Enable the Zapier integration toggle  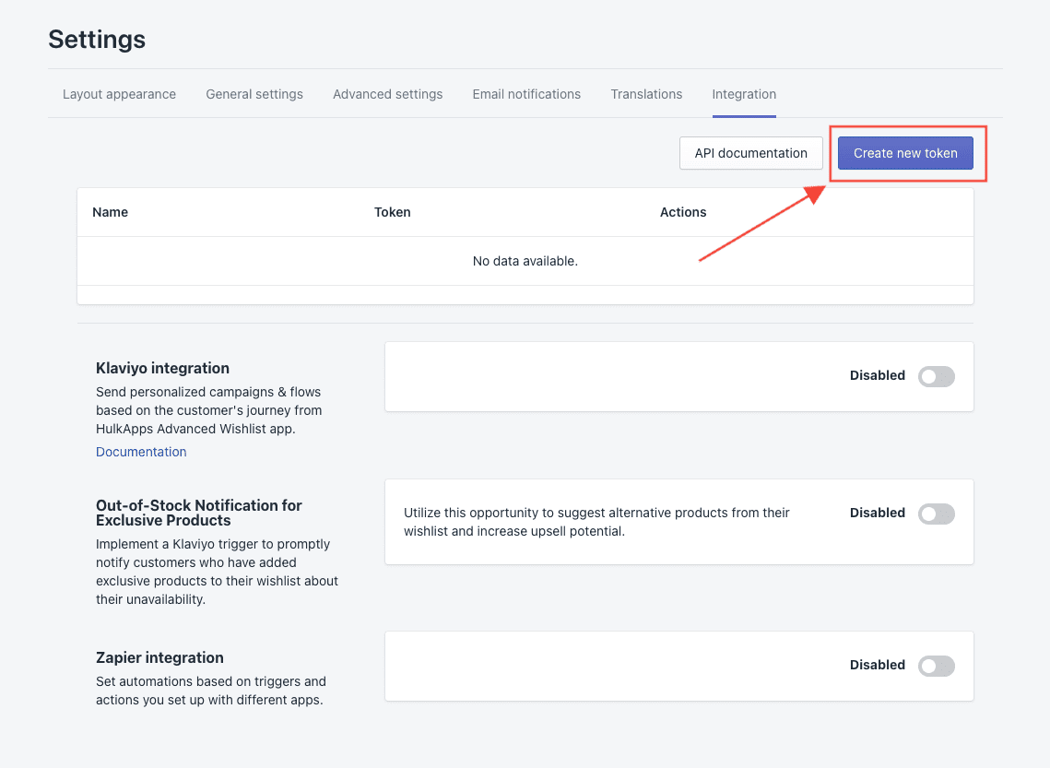pos(936,666)
